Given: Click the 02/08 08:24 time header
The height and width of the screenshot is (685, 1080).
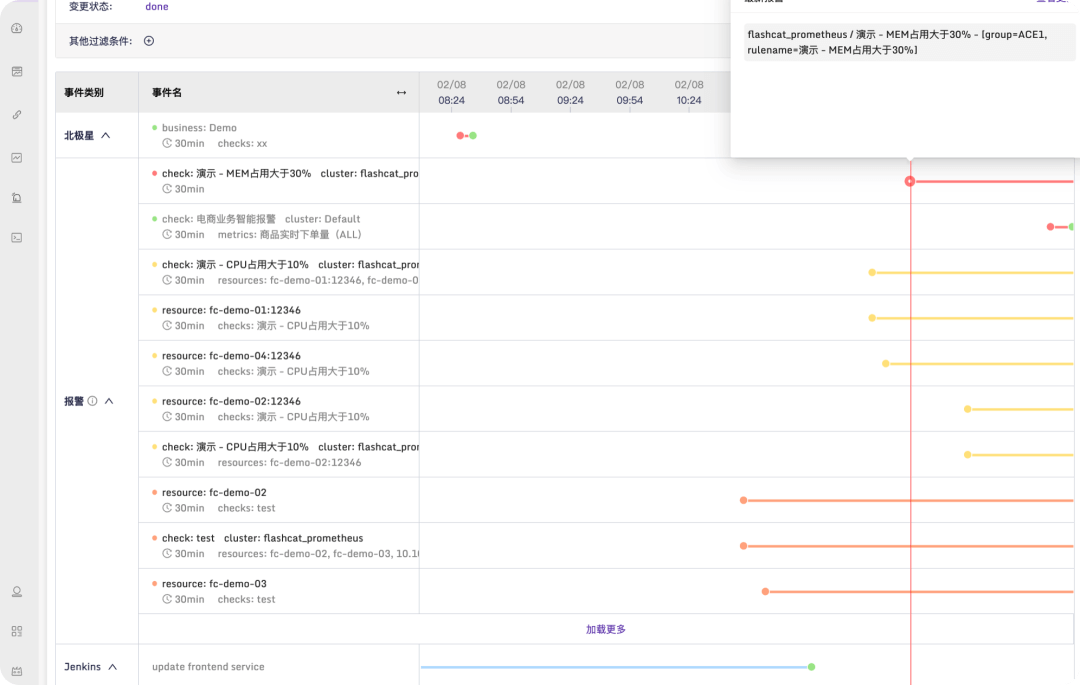Looking at the screenshot, I should tap(451, 92).
